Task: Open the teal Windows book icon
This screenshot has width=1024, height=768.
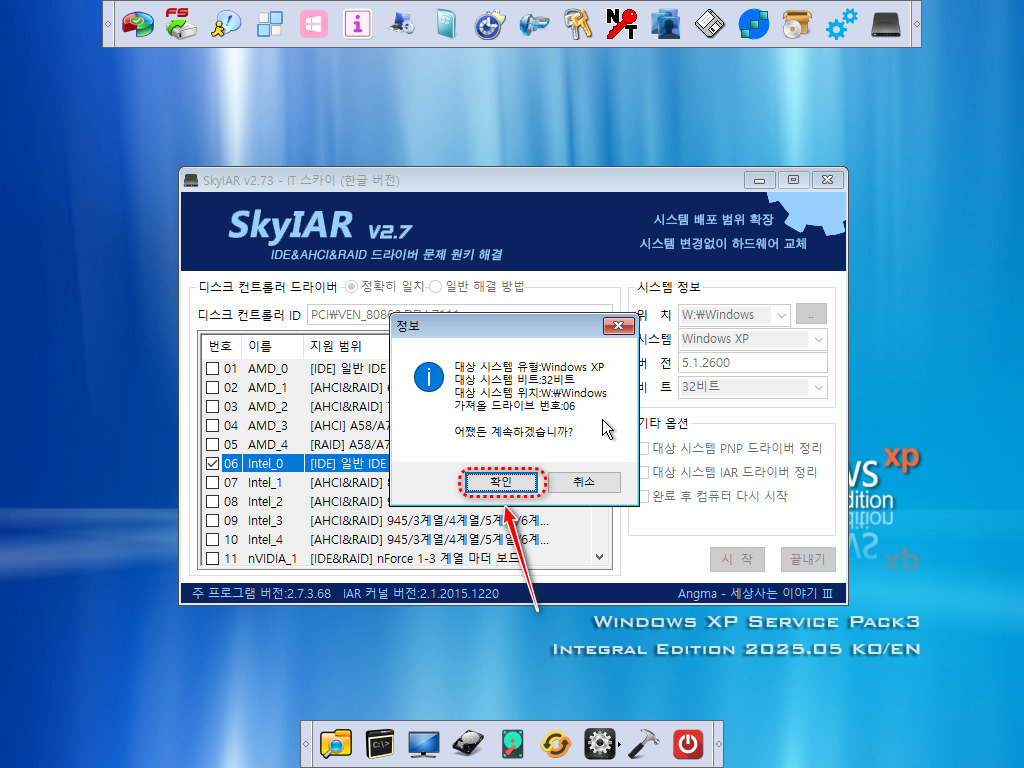Action: [x=446, y=24]
